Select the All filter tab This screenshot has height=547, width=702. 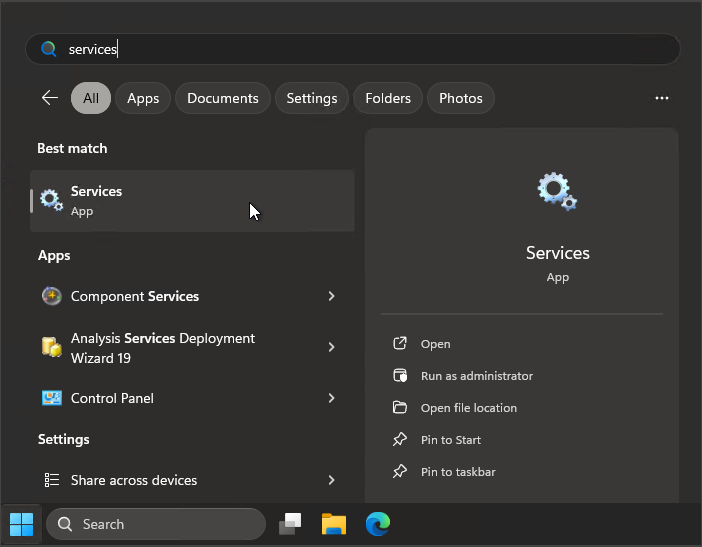pyautogui.click(x=91, y=98)
